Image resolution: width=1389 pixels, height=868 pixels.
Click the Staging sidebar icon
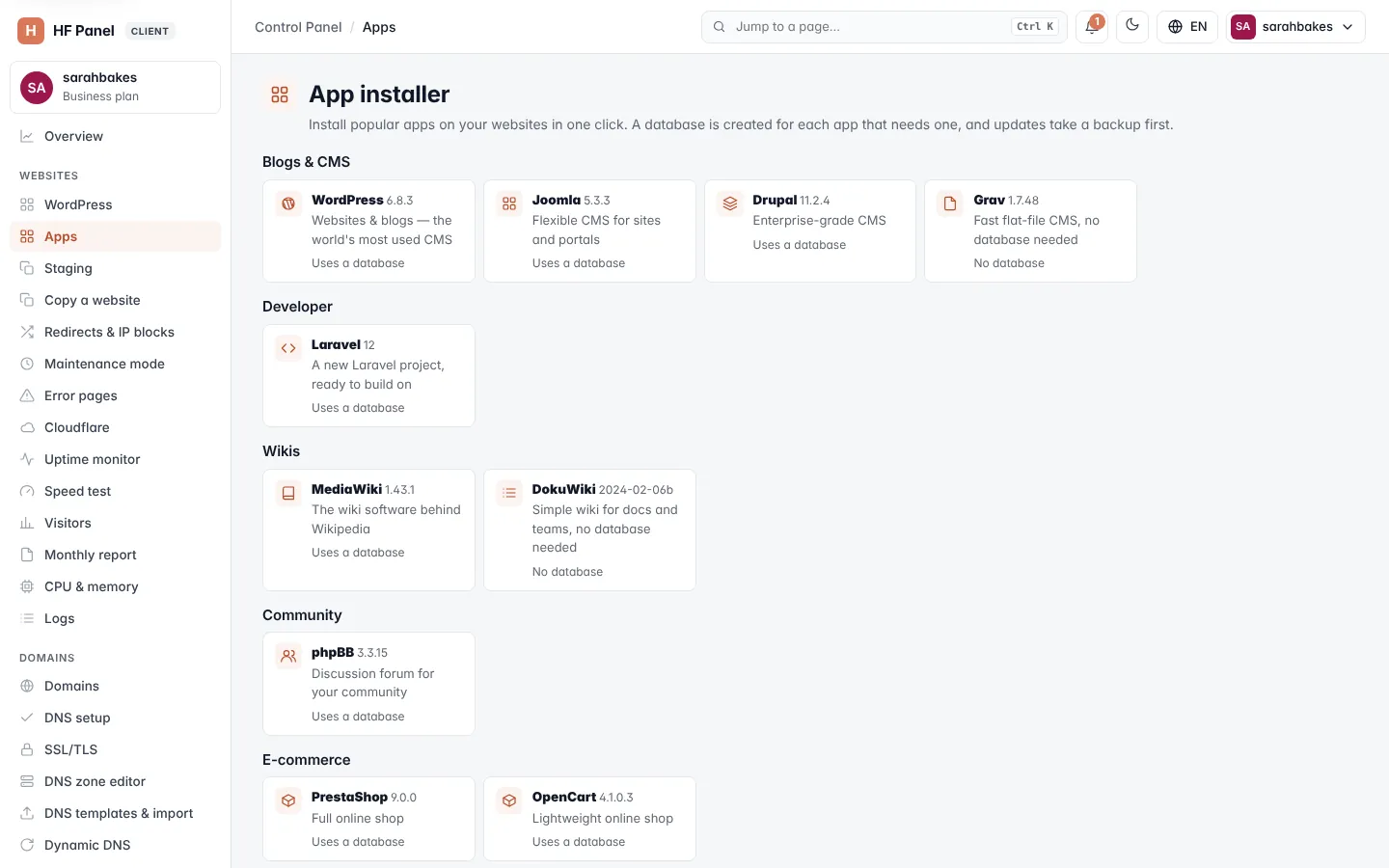pyautogui.click(x=27, y=268)
